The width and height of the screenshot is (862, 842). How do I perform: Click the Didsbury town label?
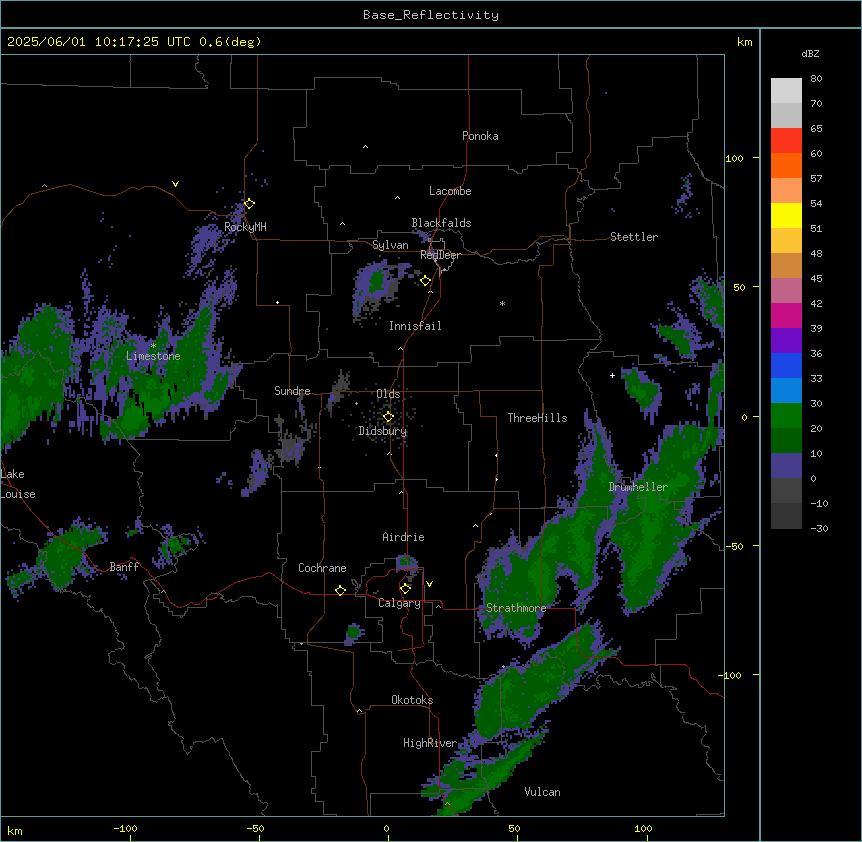pos(383,431)
